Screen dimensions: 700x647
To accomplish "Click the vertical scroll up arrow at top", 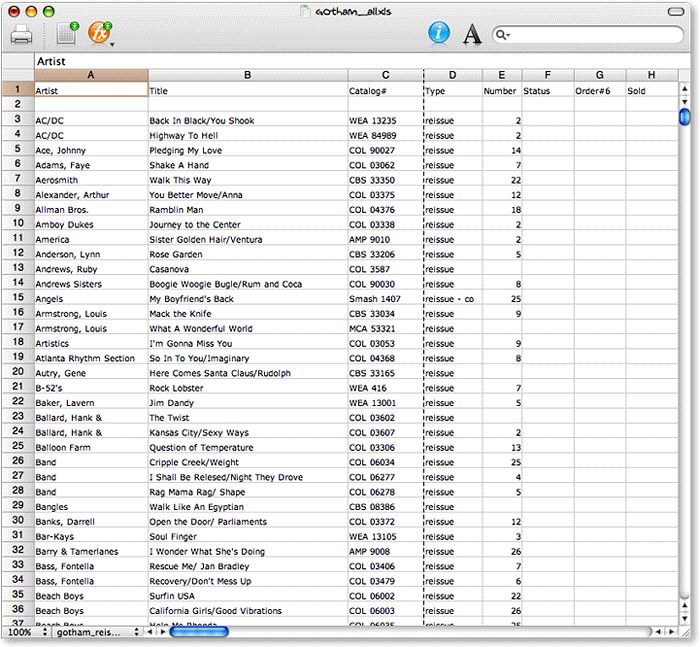I will [x=684, y=89].
